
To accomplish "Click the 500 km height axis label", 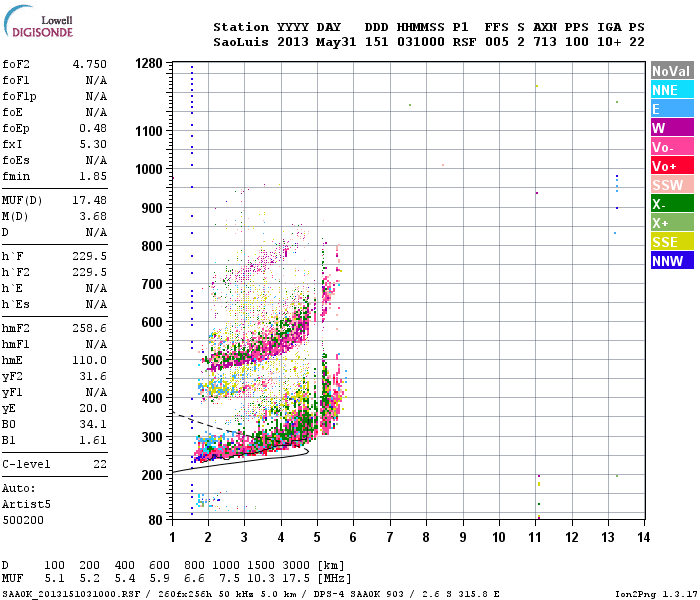I will (x=152, y=360).
